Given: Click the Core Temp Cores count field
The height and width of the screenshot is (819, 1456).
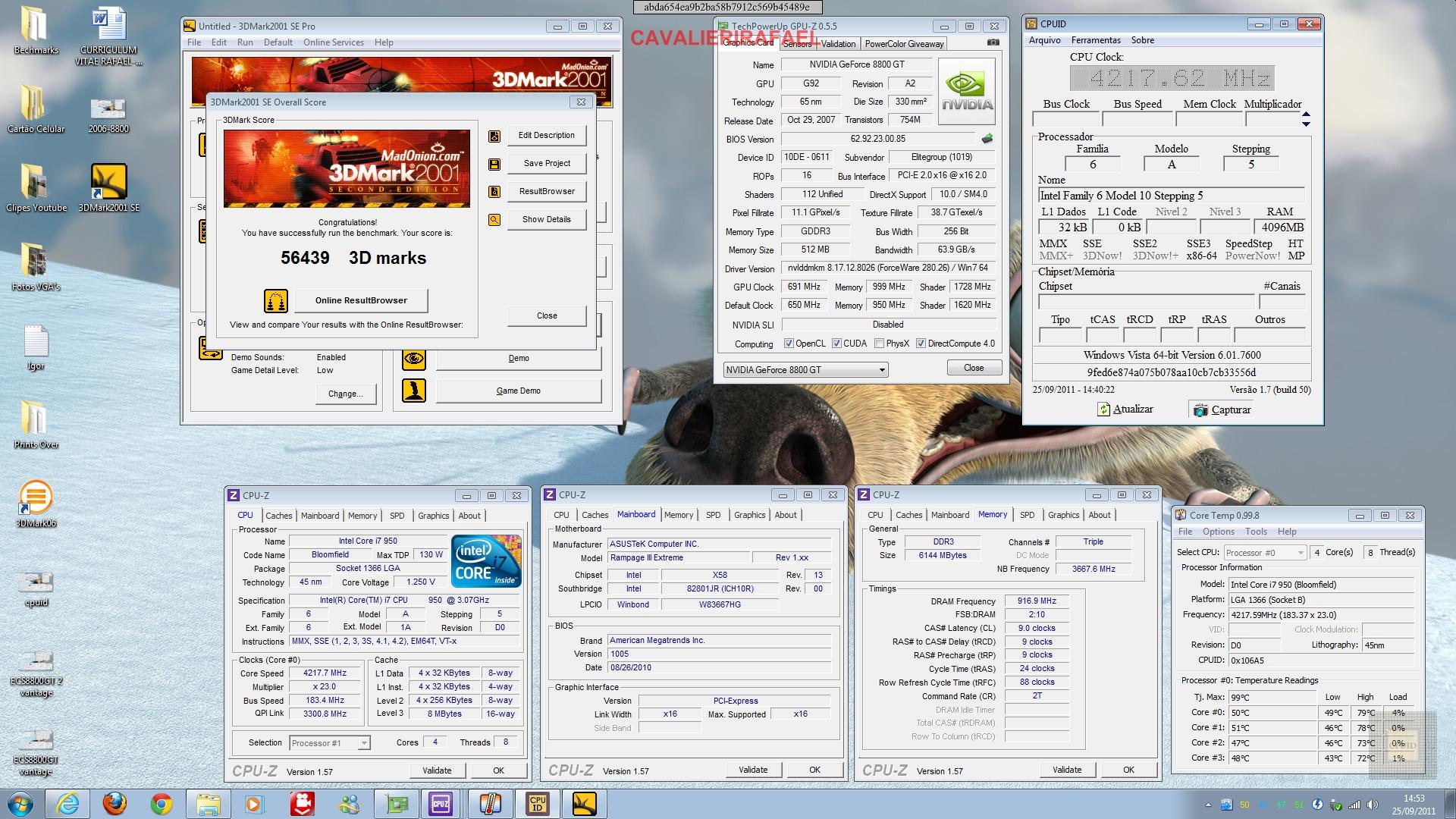Looking at the screenshot, I should [1317, 553].
